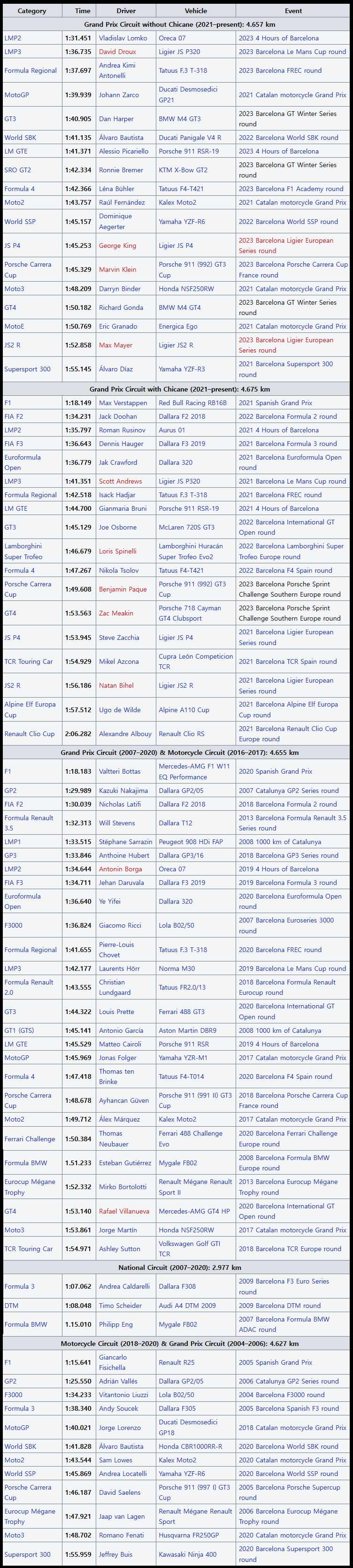Click red link David Droux
Screen dimensions: 353x1568
point(117,52)
